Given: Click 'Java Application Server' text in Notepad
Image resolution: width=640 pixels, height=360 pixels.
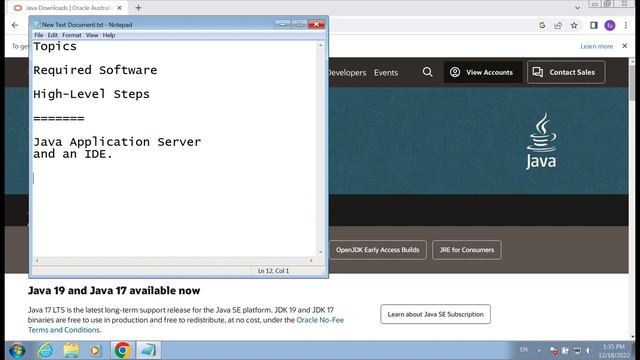Looking at the screenshot, I should point(117,142).
